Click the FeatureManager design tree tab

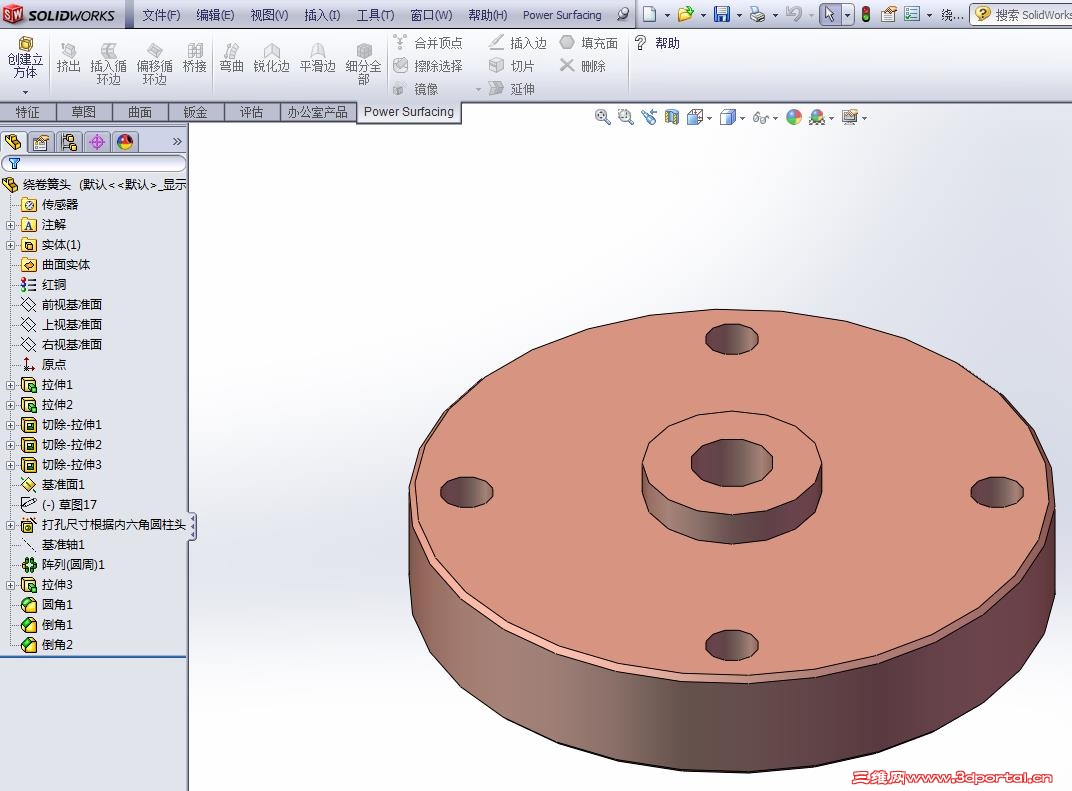(x=13, y=142)
